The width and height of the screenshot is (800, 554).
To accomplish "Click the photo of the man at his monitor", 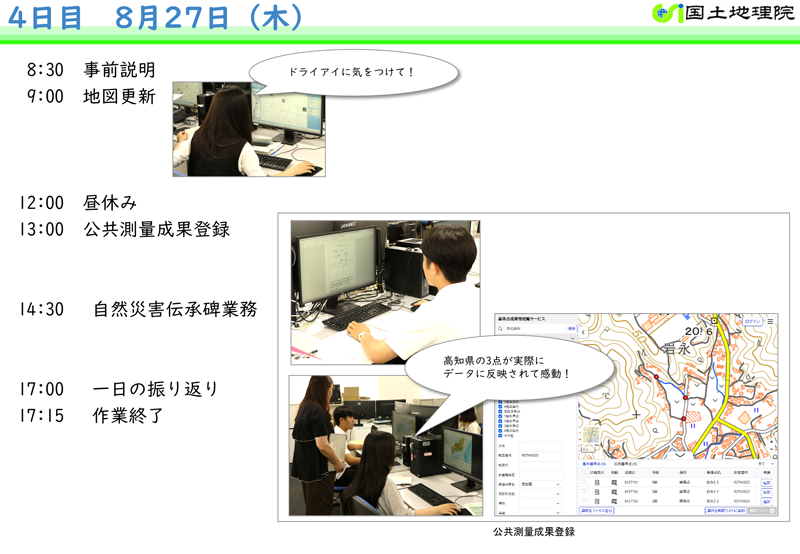I will [x=385, y=292].
